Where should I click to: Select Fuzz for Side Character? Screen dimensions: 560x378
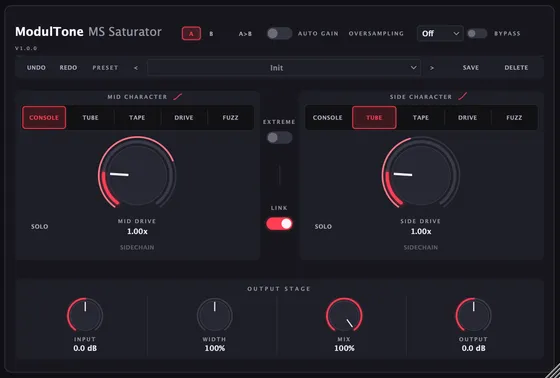pyautogui.click(x=514, y=118)
